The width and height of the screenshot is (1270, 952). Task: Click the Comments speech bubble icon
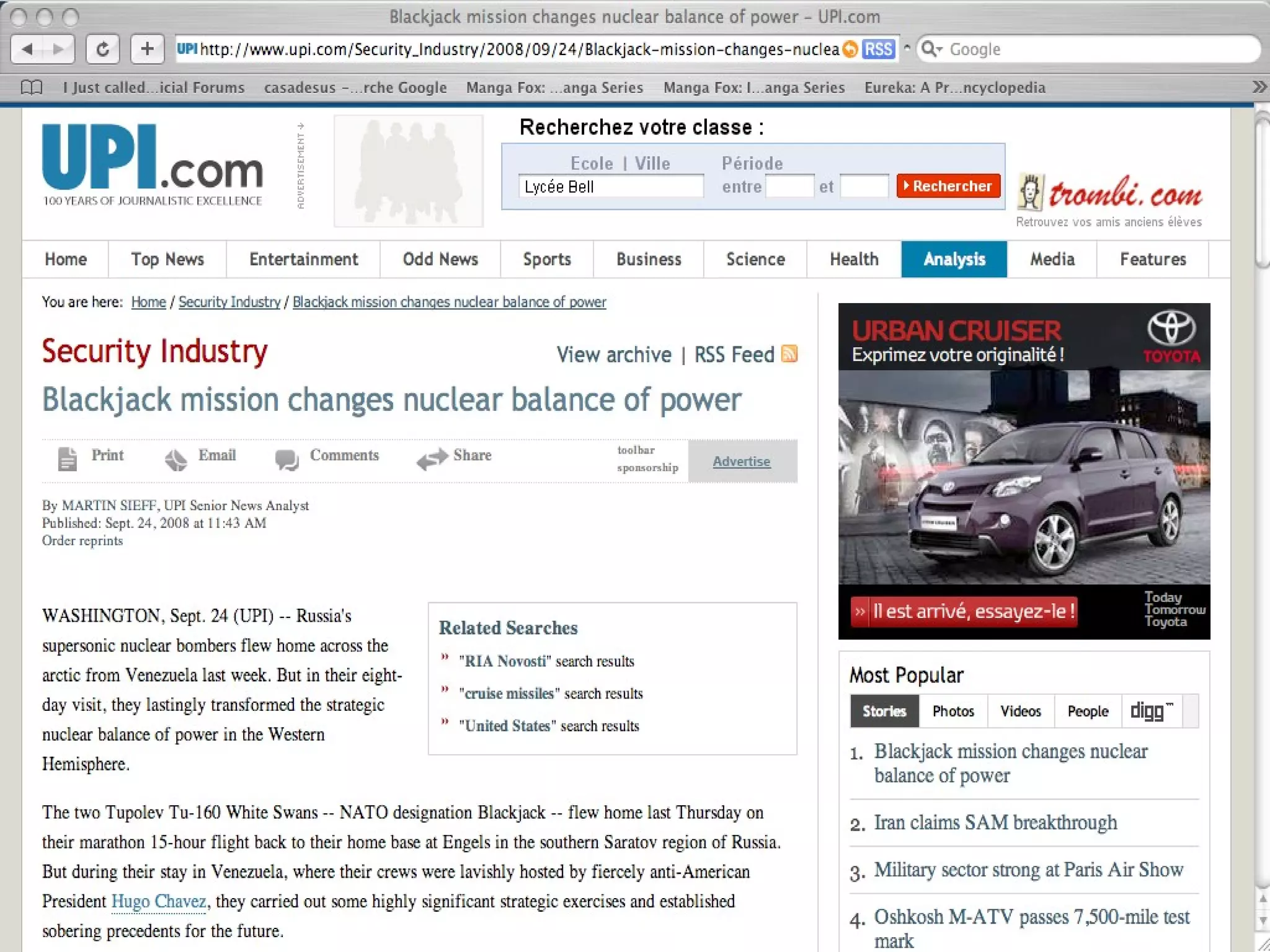pyautogui.click(x=286, y=459)
